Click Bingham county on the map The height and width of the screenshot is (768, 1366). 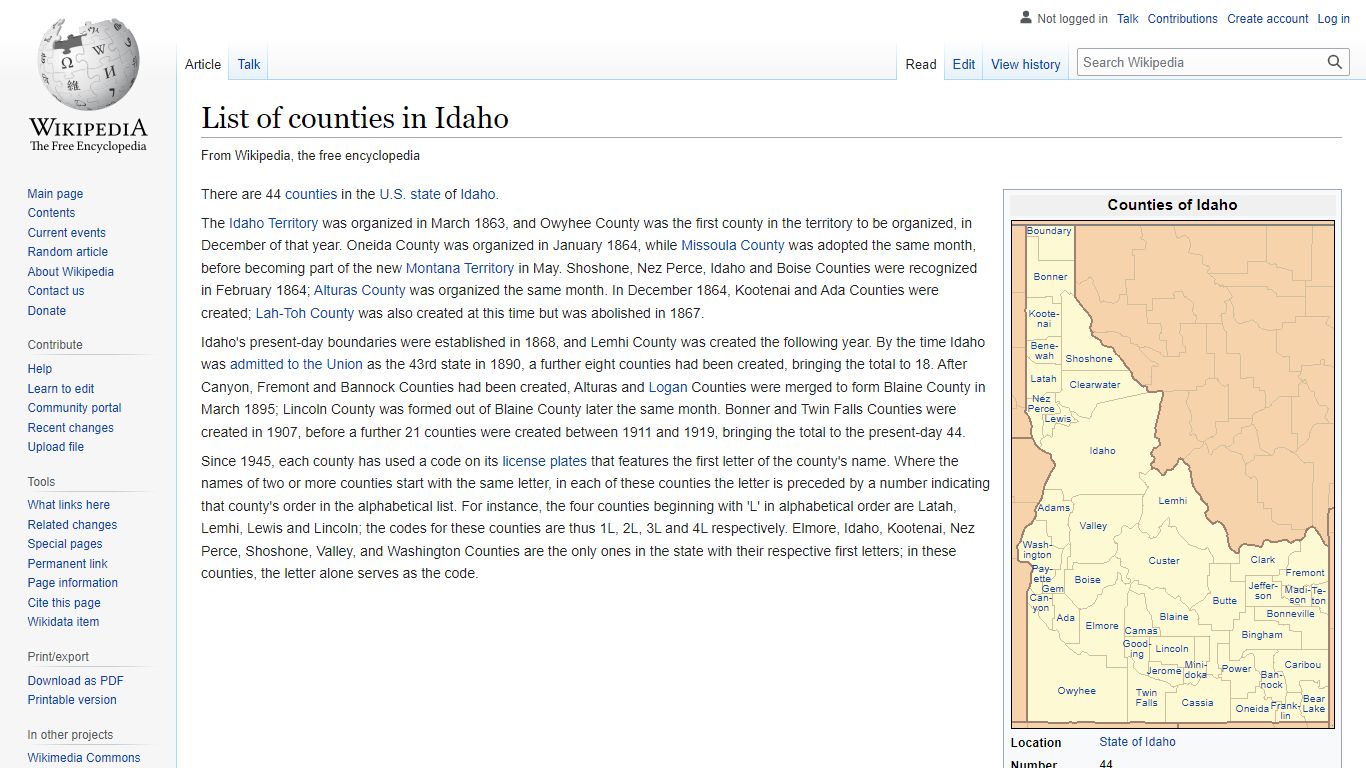pyautogui.click(x=1262, y=635)
